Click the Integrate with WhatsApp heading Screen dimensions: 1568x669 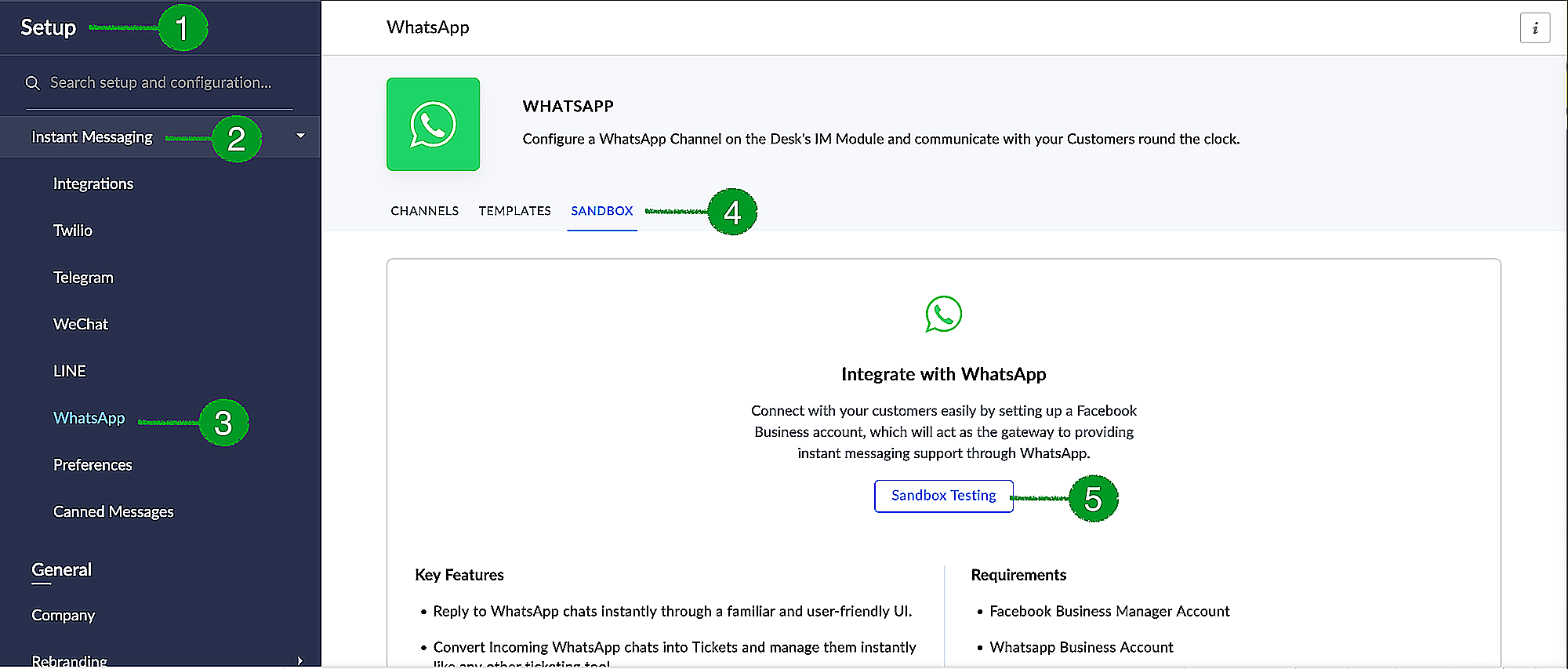tap(944, 374)
